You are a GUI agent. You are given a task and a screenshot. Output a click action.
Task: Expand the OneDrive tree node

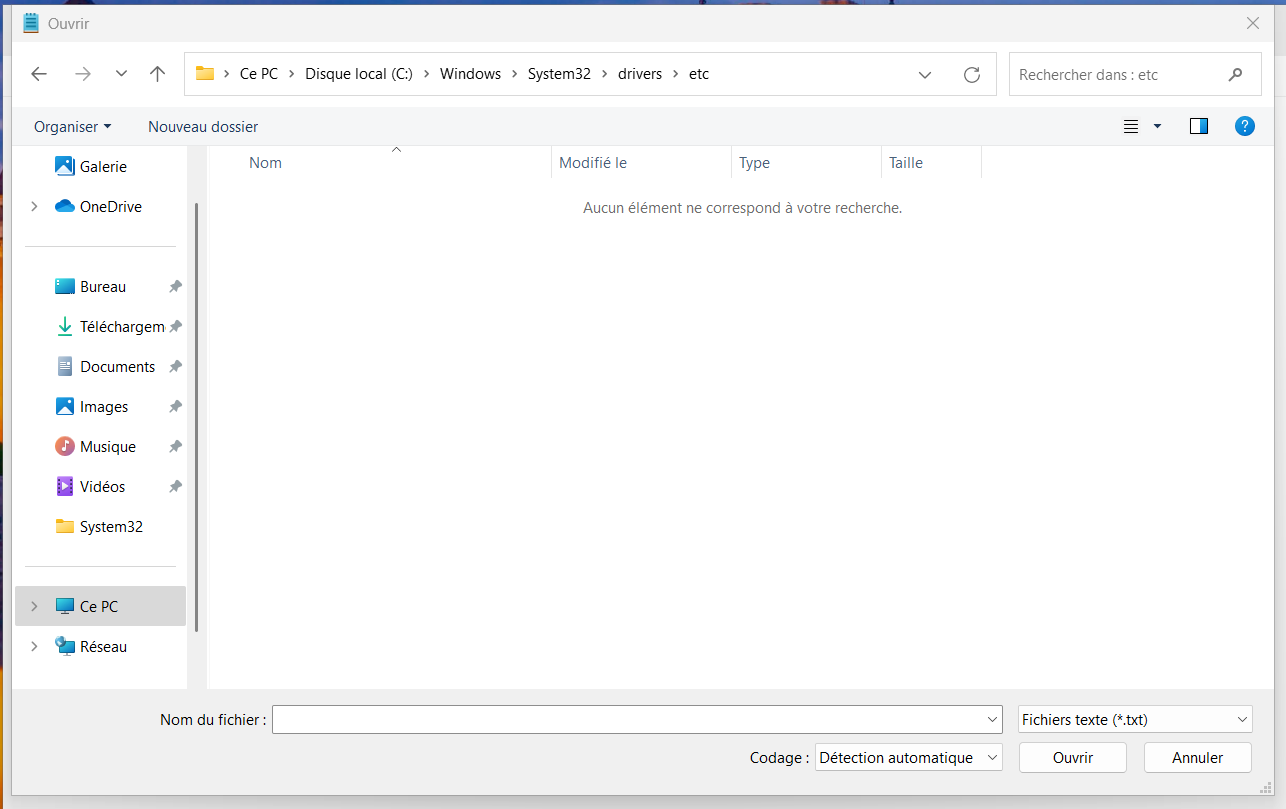(34, 207)
